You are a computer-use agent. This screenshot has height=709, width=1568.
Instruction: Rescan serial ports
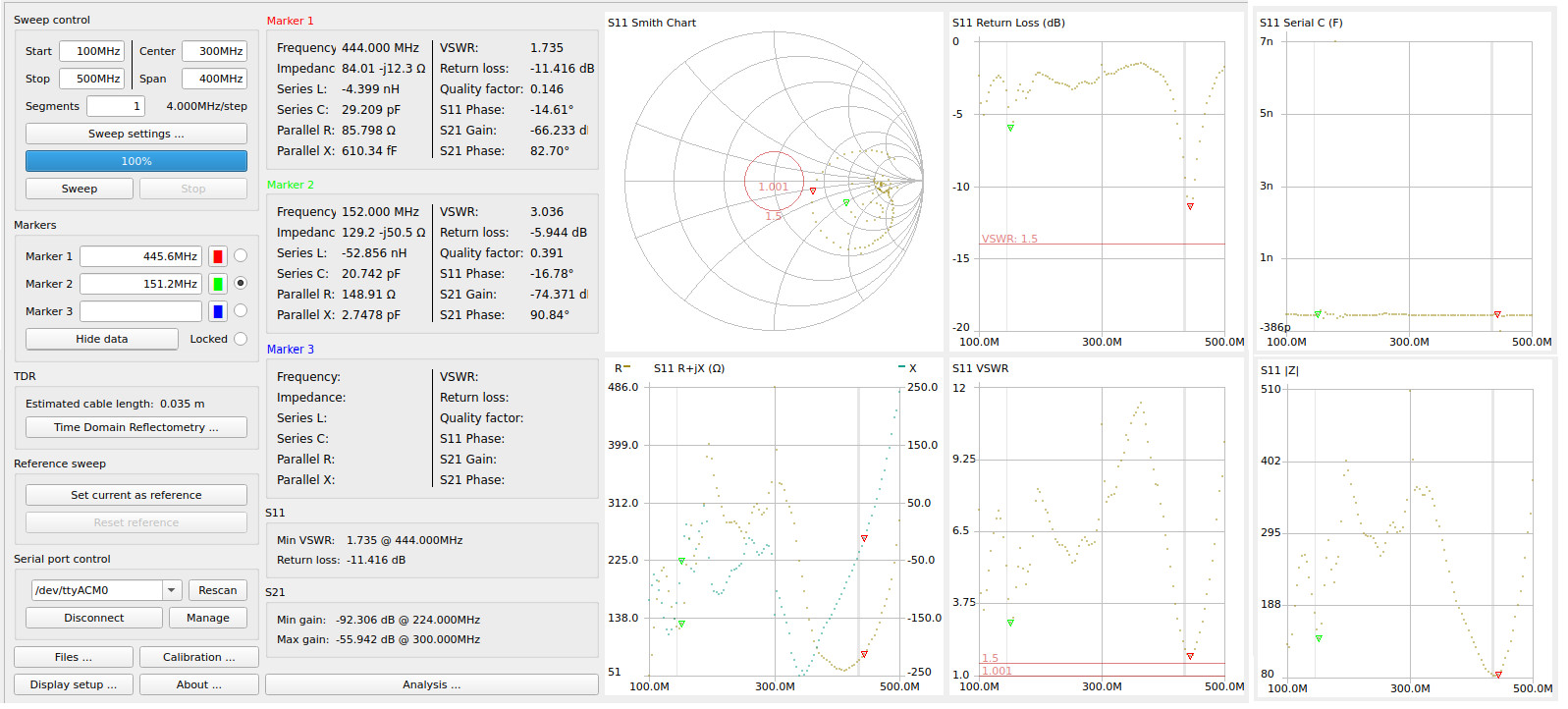(x=218, y=590)
